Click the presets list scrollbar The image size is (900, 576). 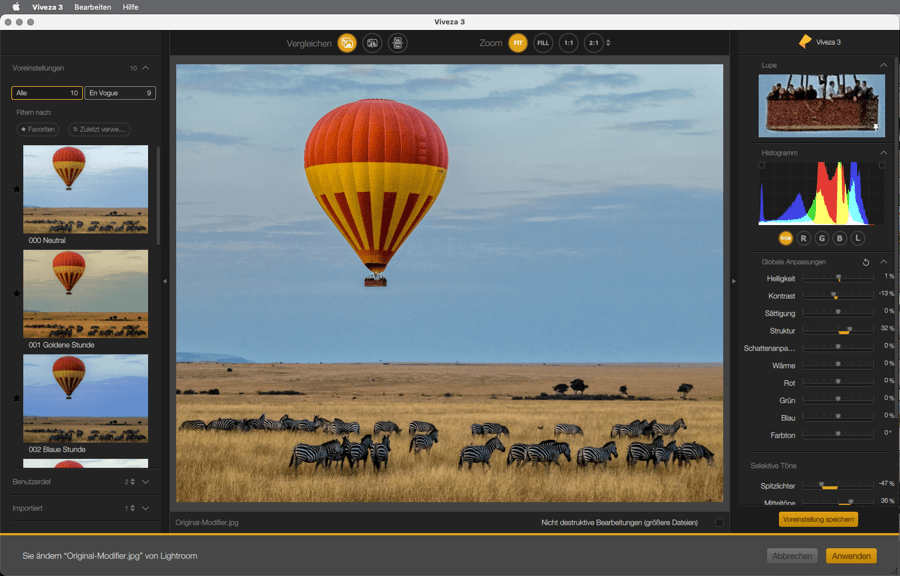(x=158, y=195)
